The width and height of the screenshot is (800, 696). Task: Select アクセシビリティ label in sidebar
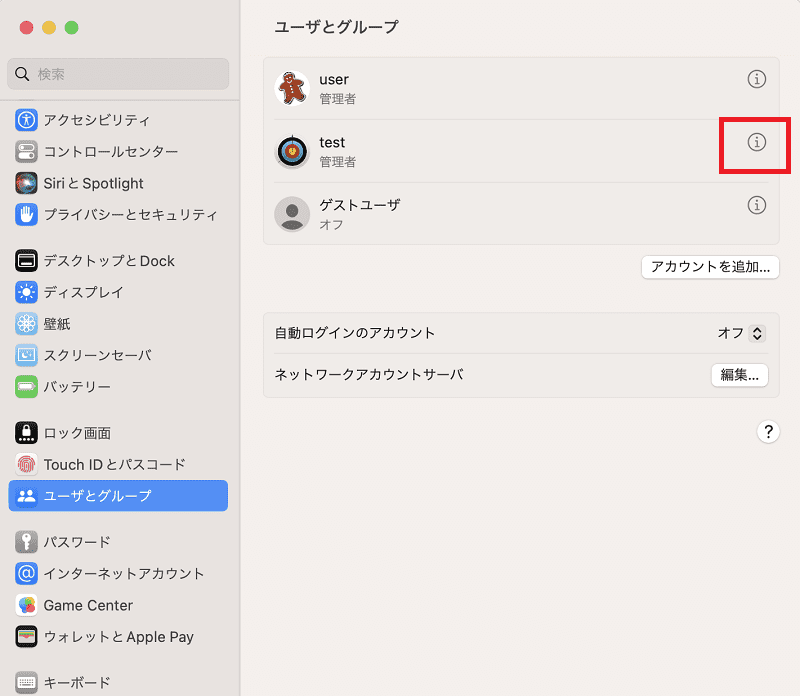tap(97, 120)
